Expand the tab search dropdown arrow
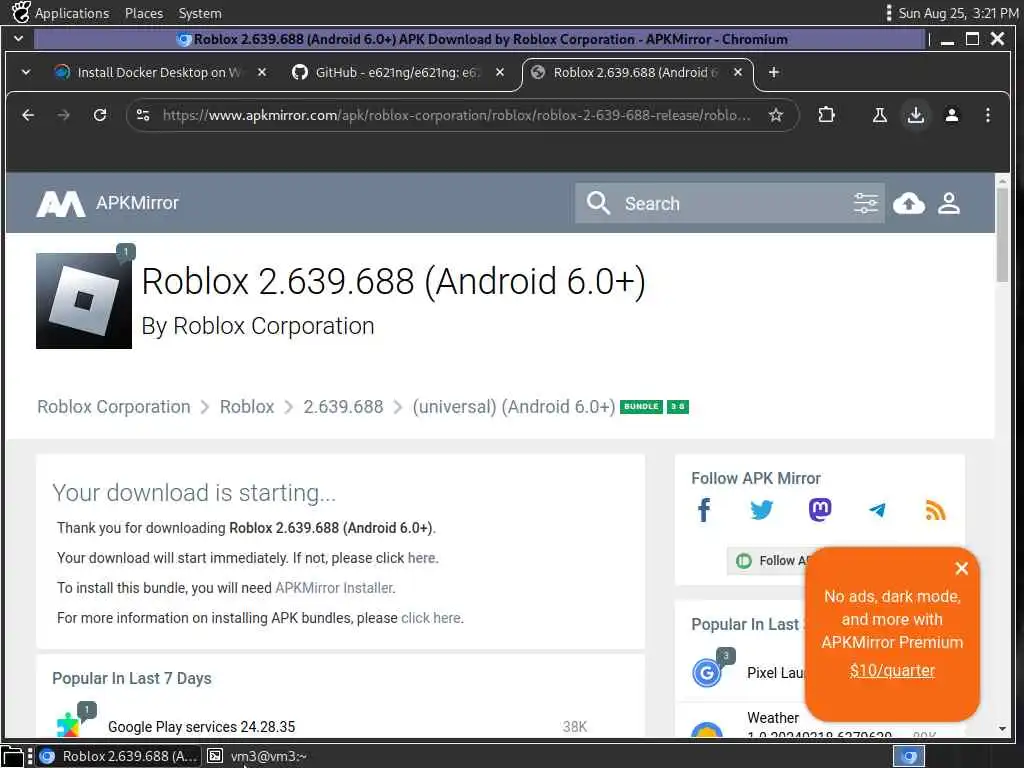This screenshot has width=1024, height=768. [26, 72]
